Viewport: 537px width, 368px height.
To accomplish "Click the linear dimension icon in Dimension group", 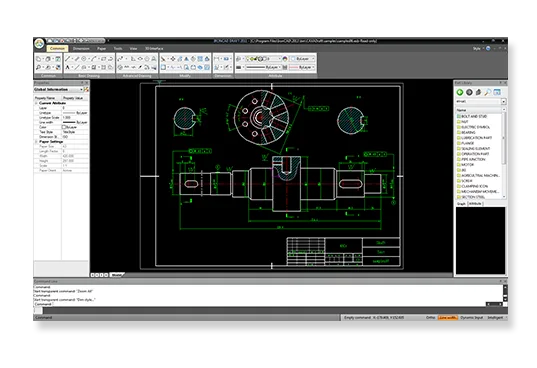I will [216, 59].
